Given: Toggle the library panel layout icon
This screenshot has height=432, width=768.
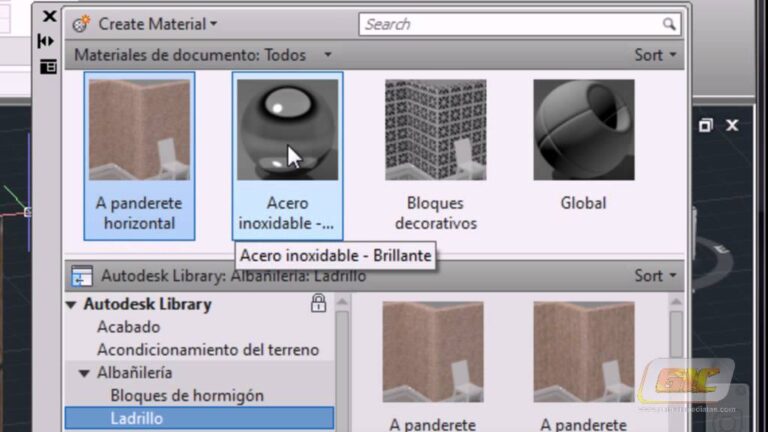Looking at the screenshot, I should (82, 276).
